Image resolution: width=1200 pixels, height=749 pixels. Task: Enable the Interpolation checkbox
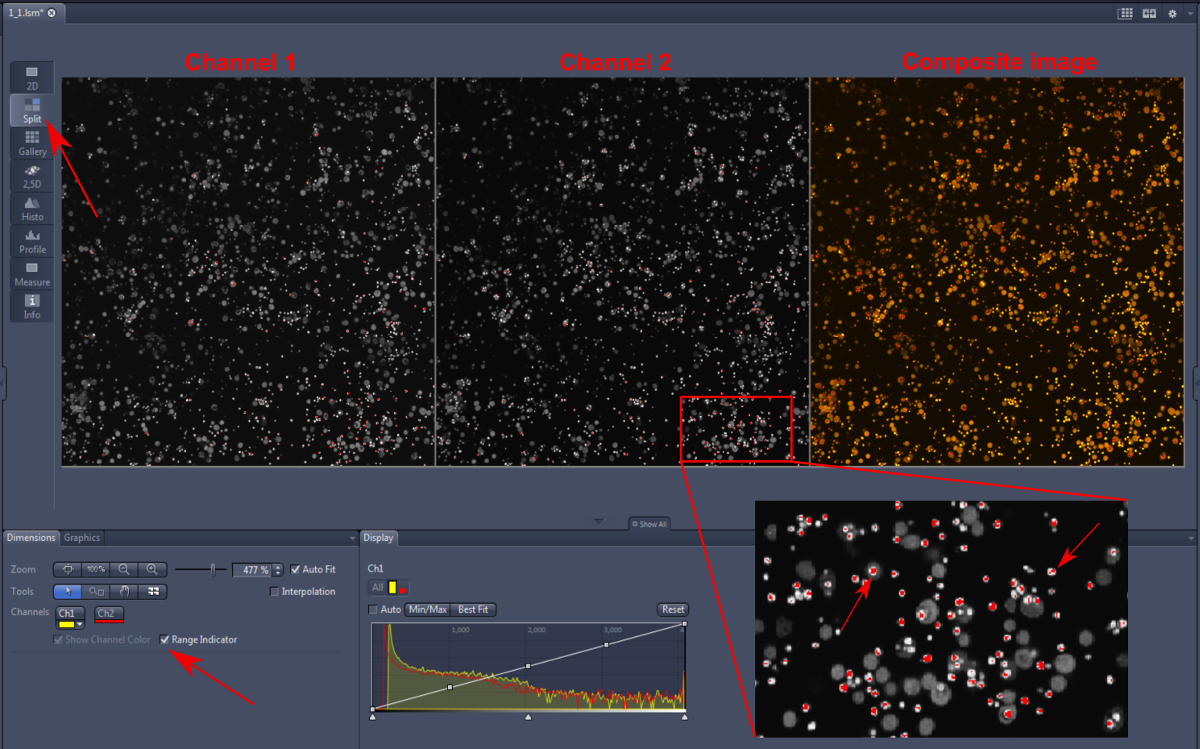(x=274, y=592)
